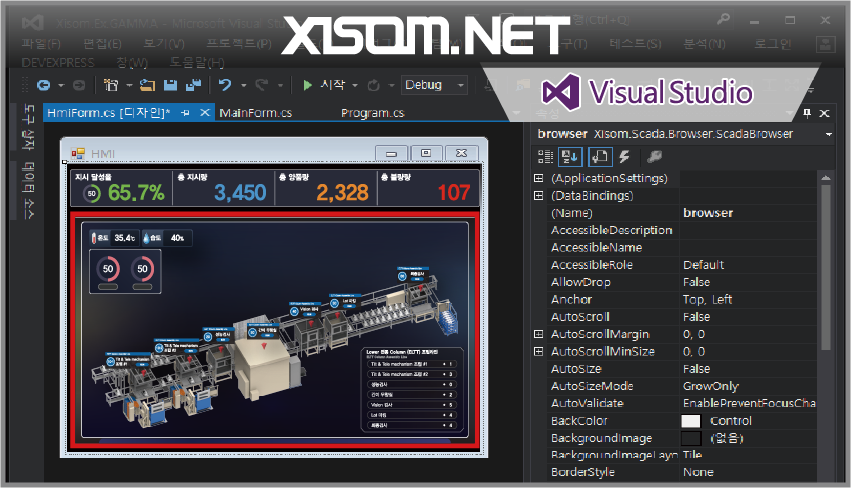This screenshot has width=851, height=488.
Task: Close the HmiForm.cs design tab
Action: click(205, 112)
